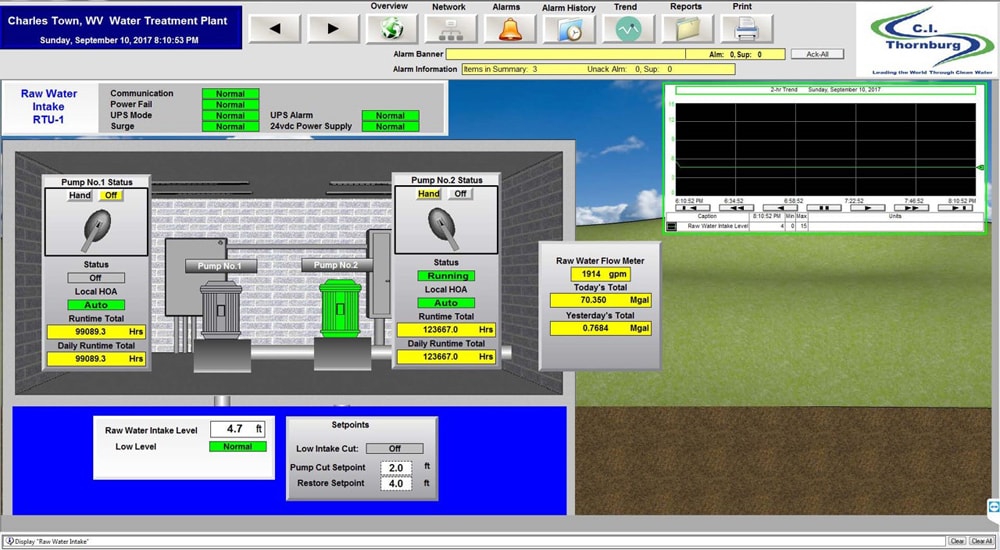1000x550 pixels.
Task: Open the Reports folder
Action: [686, 29]
